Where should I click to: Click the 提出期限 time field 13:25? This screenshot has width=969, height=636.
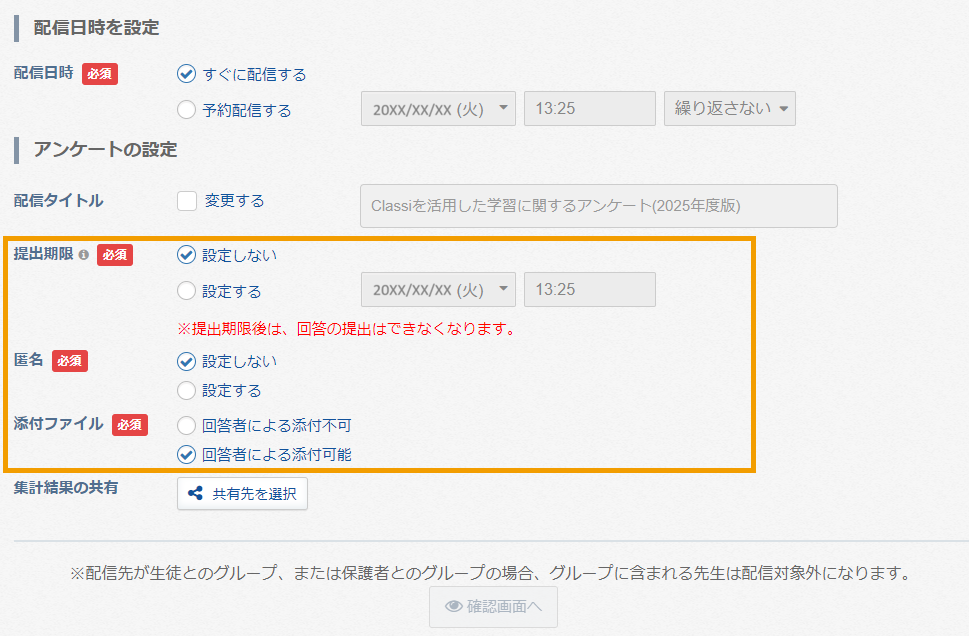click(590, 289)
